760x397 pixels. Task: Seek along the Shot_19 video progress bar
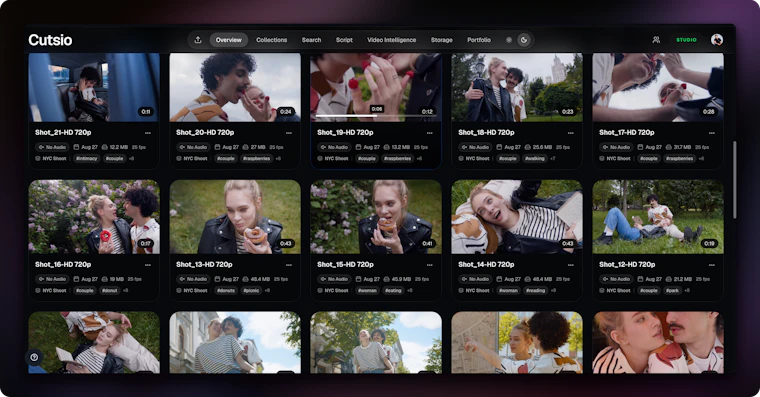pos(376,116)
